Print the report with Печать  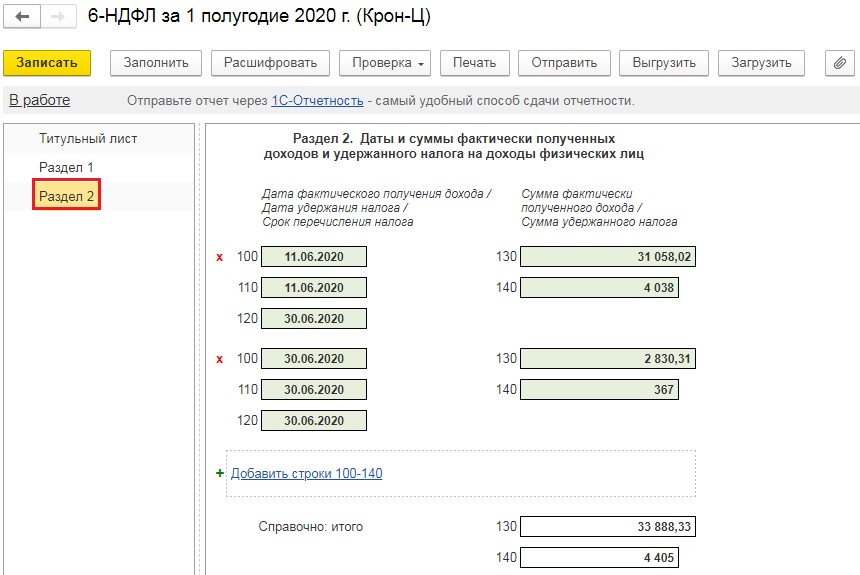pyautogui.click(x=474, y=62)
